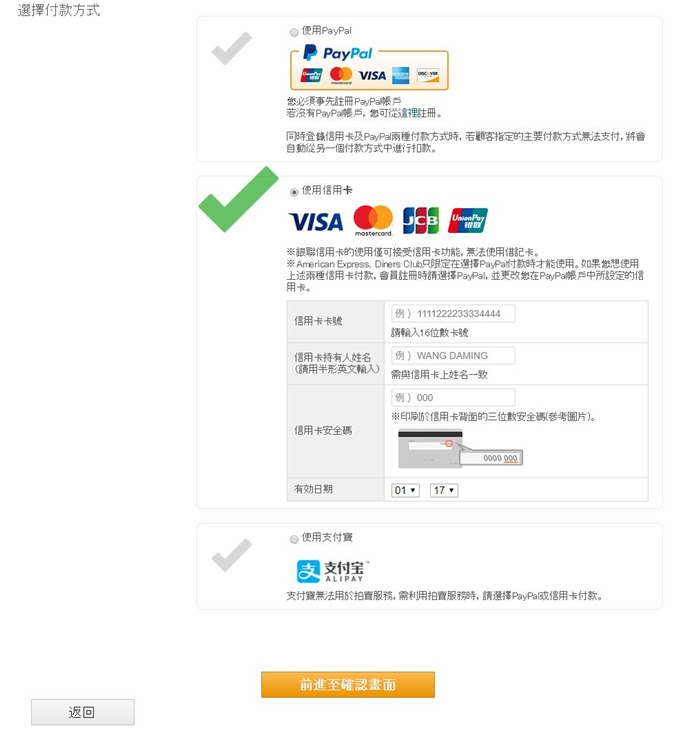Click the 返回 button
700x739 pixels.
(x=82, y=712)
